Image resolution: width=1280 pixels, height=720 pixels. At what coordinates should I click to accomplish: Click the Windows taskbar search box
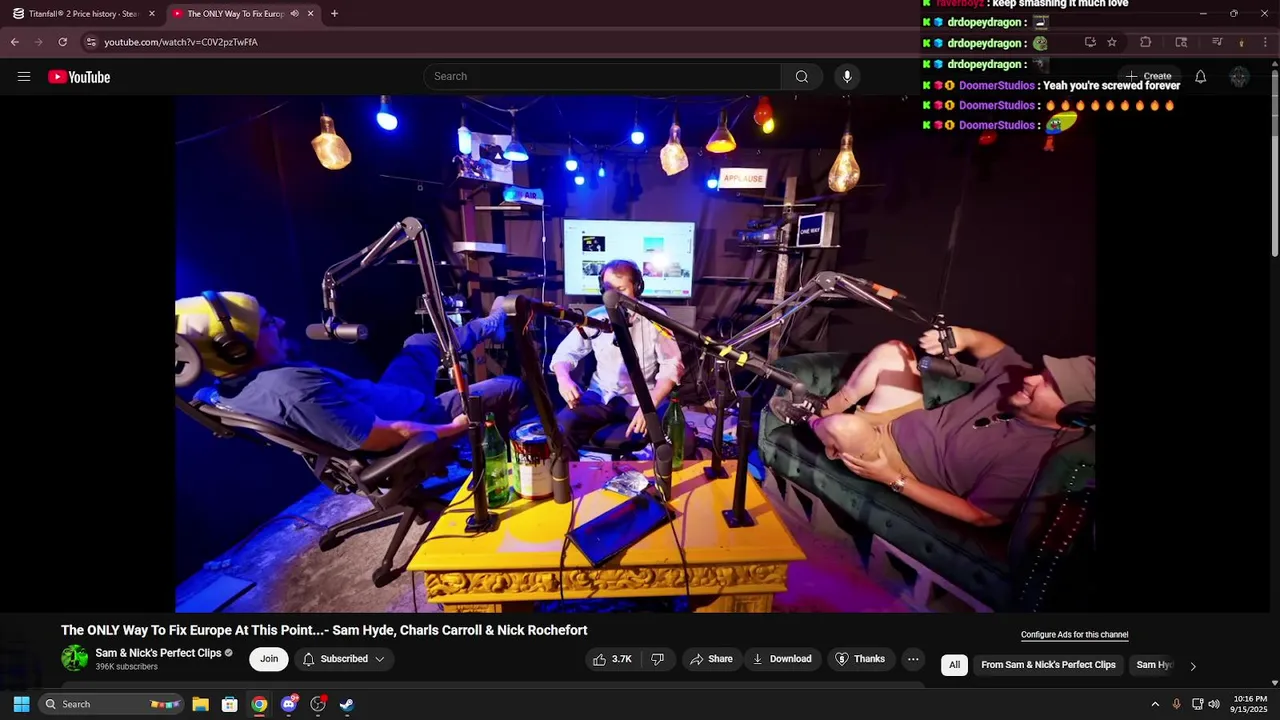click(112, 704)
